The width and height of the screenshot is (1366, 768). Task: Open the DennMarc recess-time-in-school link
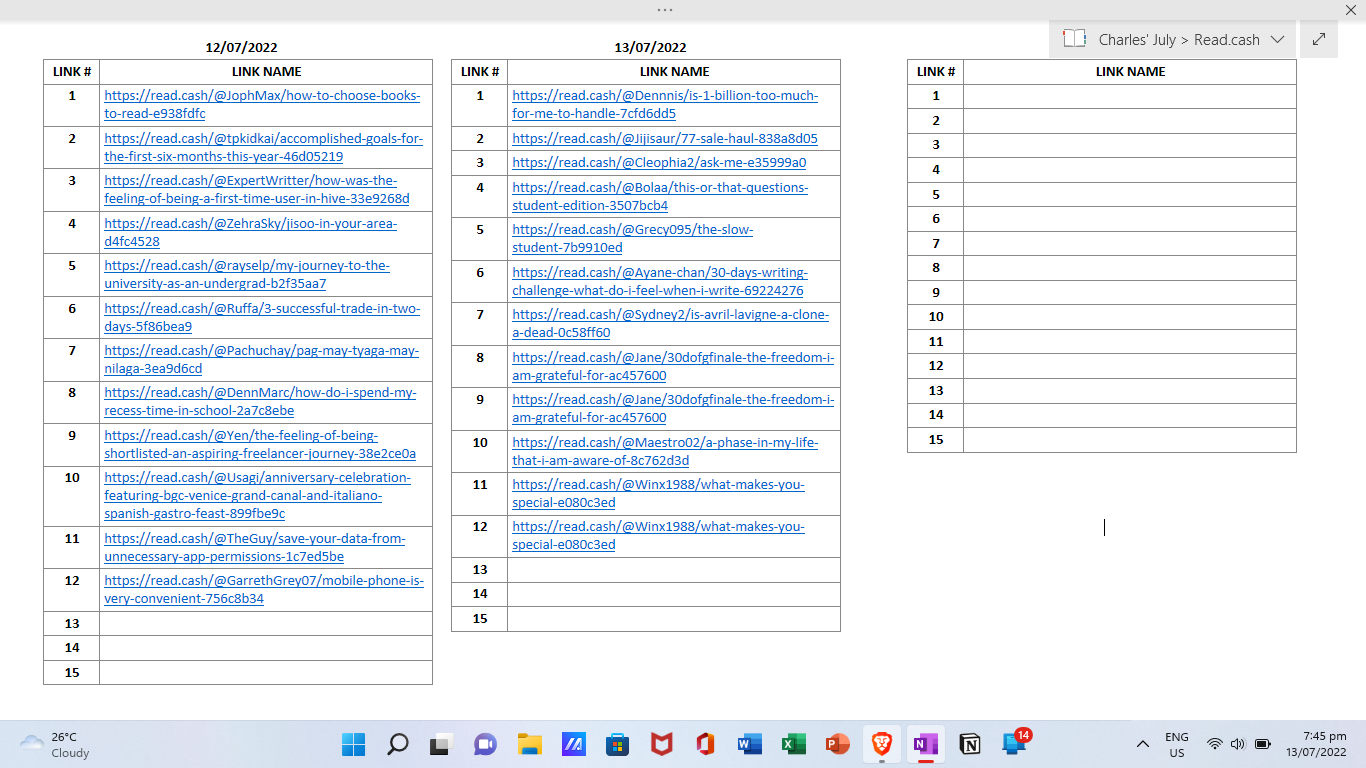pyautogui.click(x=260, y=401)
